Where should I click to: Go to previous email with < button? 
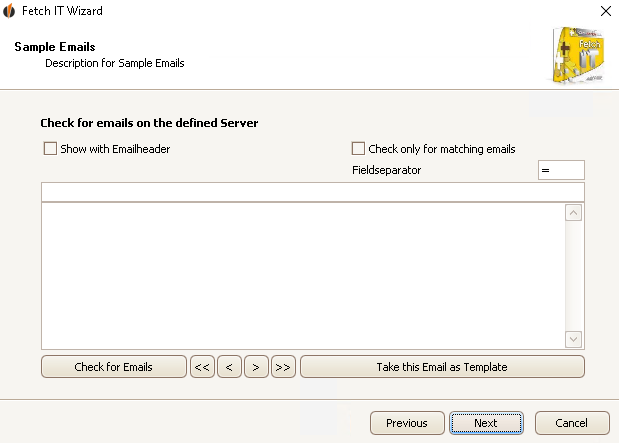pyautogui.click(x=229, y=367)
